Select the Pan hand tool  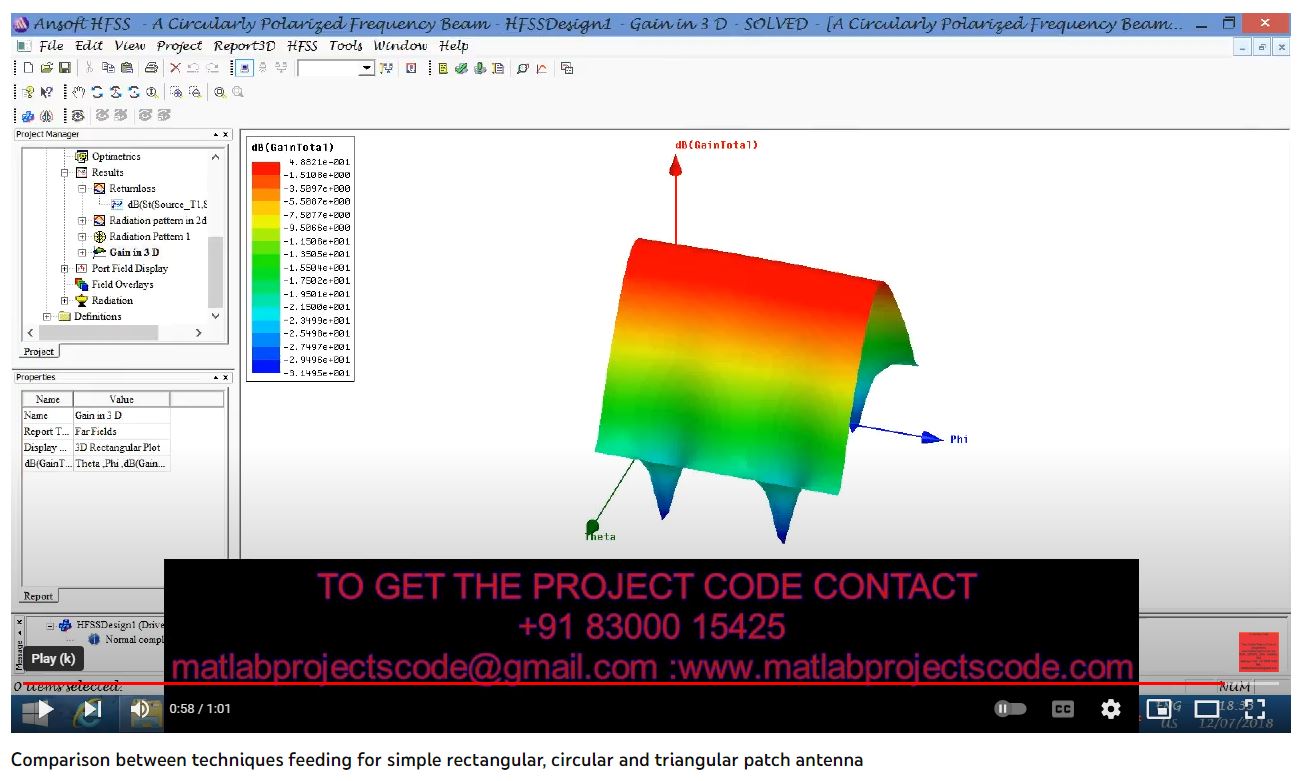pyautogui.click(x=79, y=92)
